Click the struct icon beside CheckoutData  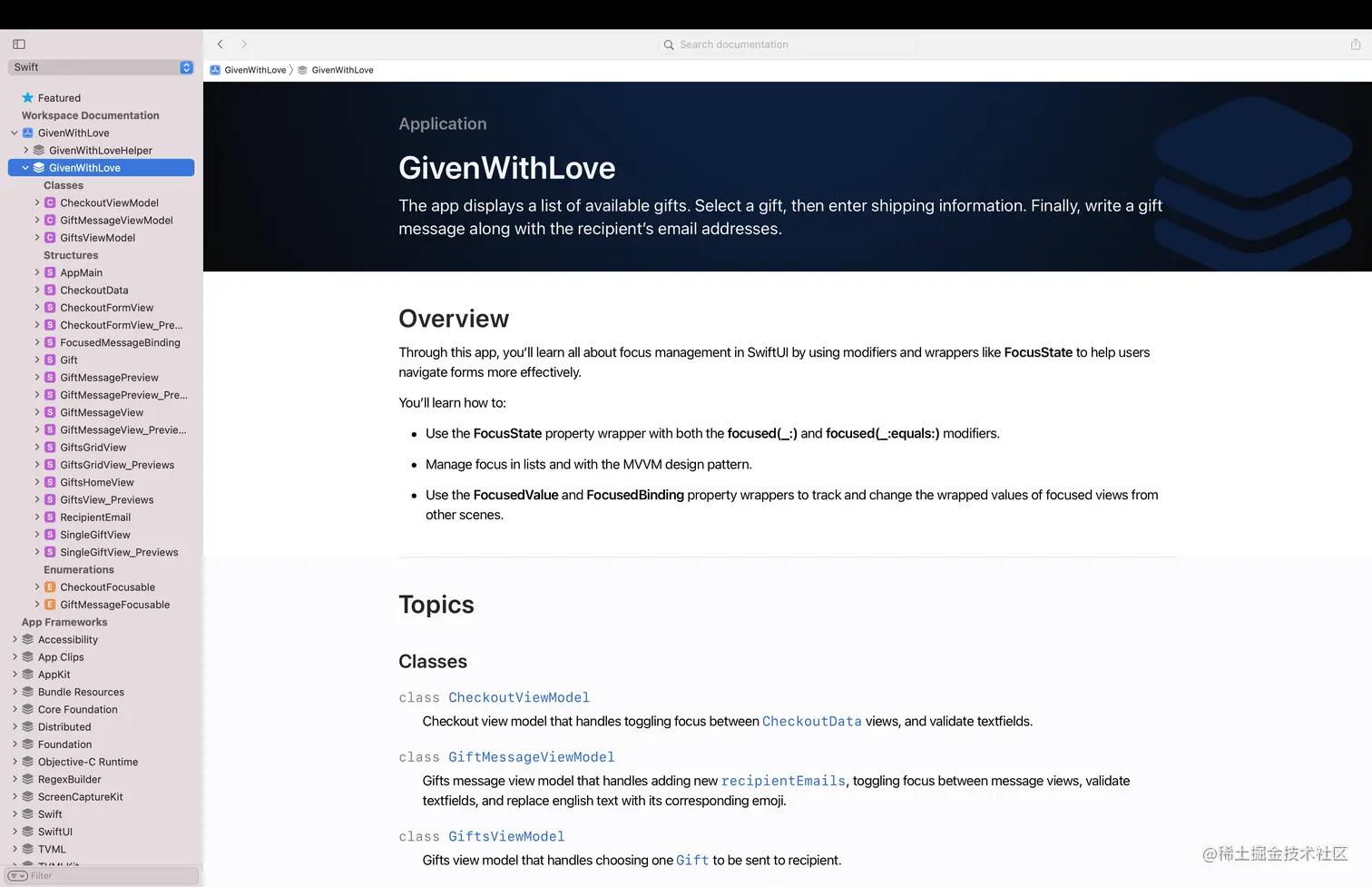point(50,291)
